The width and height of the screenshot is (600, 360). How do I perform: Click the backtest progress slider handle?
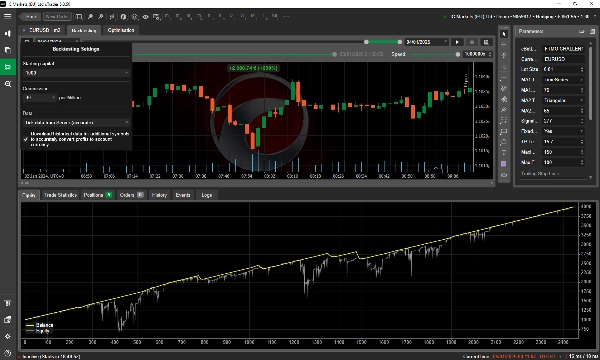tap(334, 54)
